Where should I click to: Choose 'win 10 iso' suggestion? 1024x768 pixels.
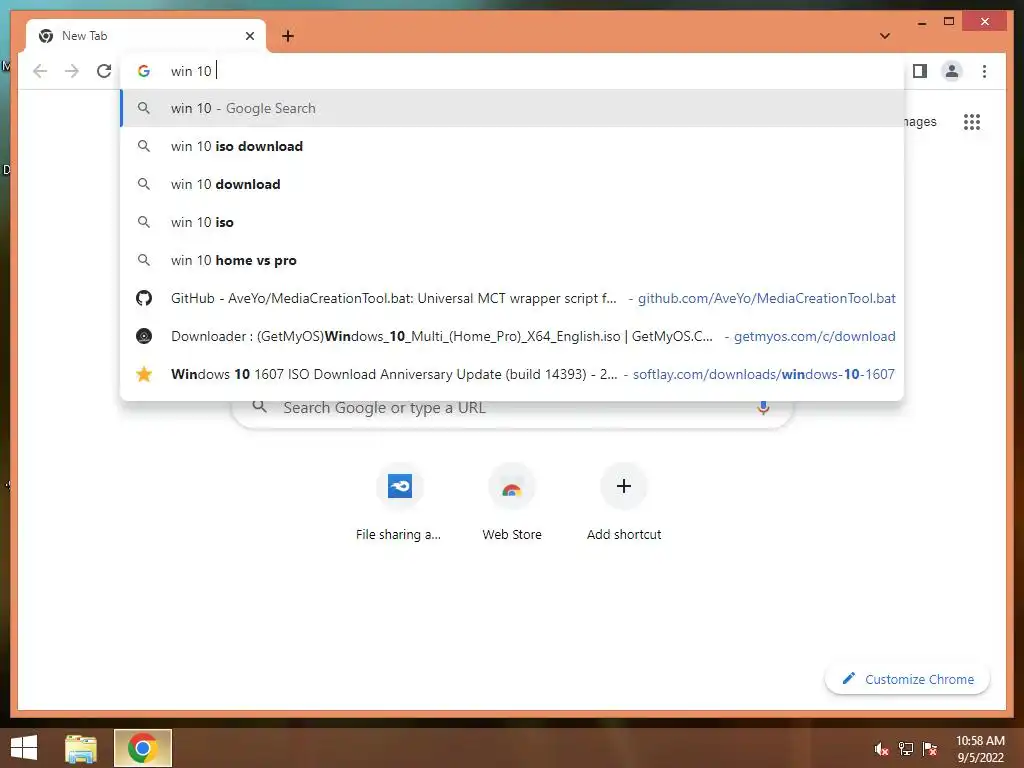pyautogui.click(x=512, y=222)
